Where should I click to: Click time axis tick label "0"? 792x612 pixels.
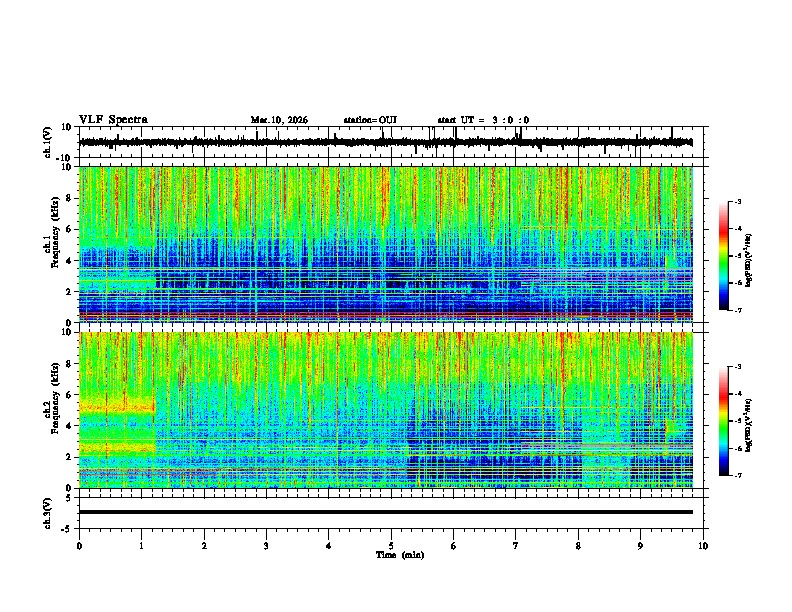coord(79,546)
